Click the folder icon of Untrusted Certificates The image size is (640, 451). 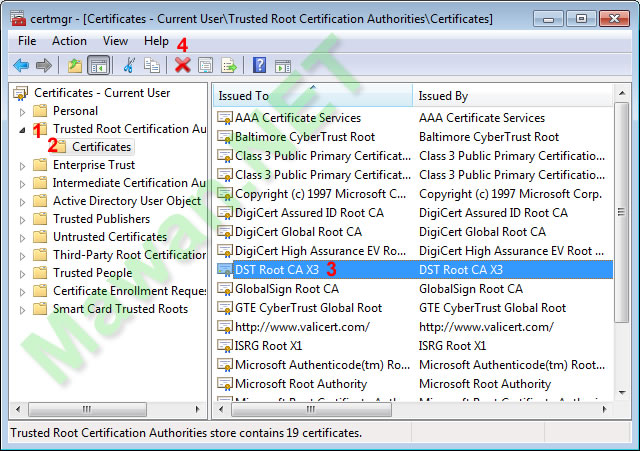[x=40, y=237]
